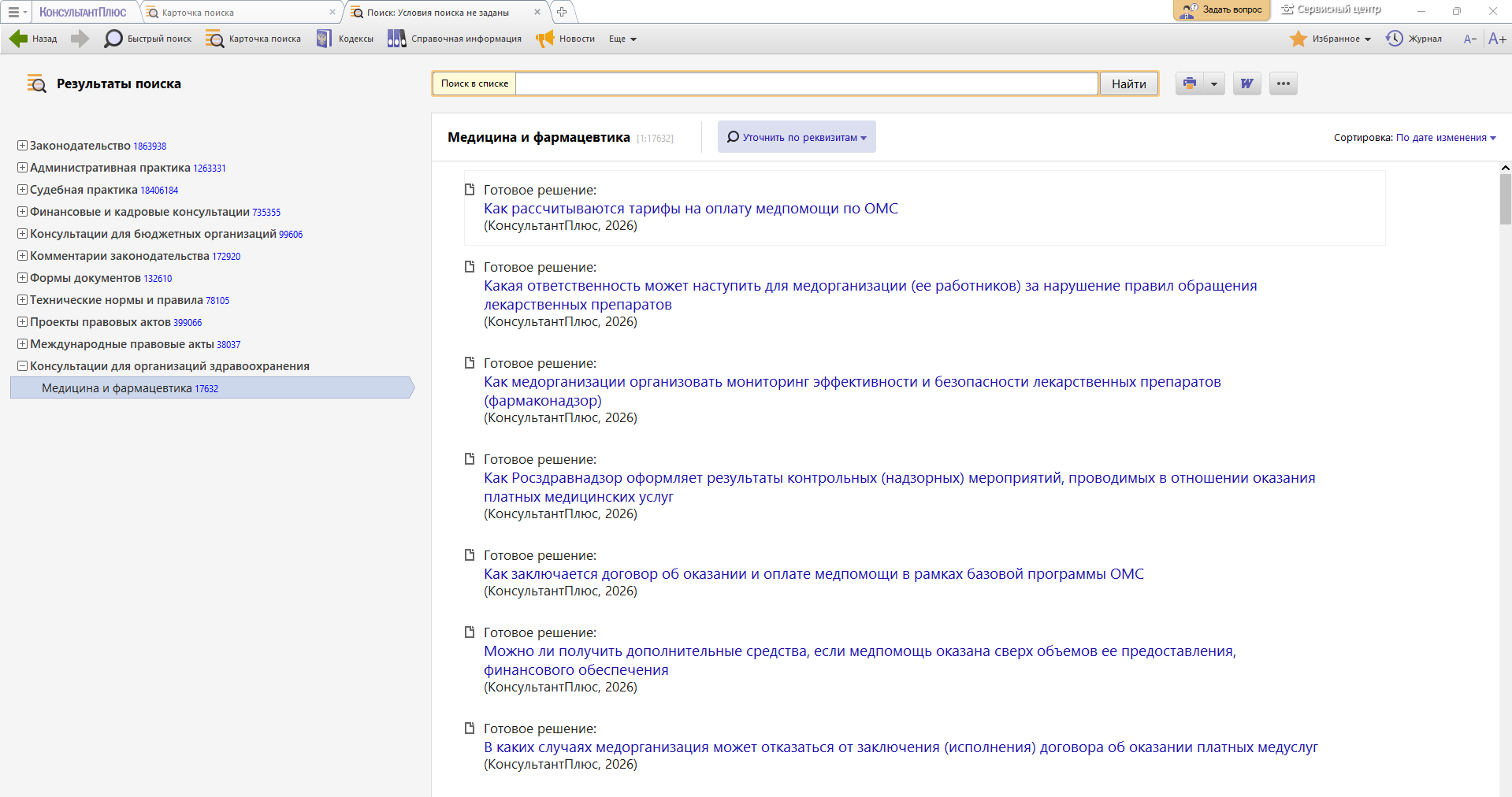Expand Проекты правовых актов node

point(23,322)
